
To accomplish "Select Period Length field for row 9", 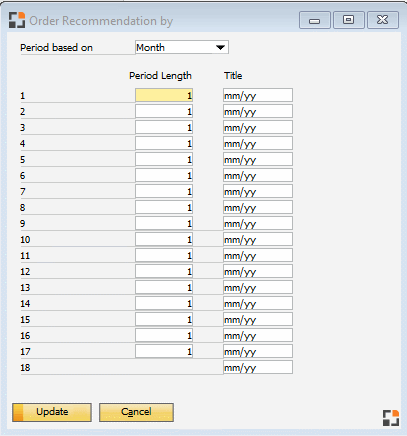I will 164,223.
